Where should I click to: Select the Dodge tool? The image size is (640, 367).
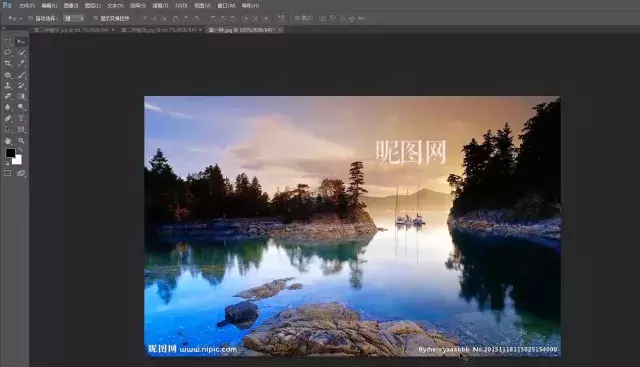(x=21, y=107)
